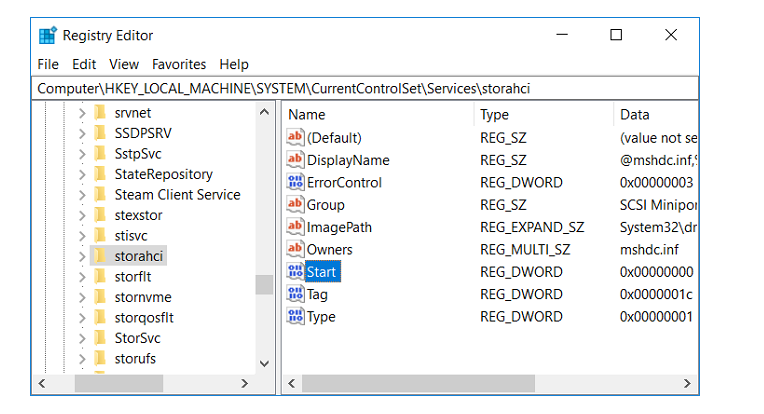Click the DWORD icon for Type value
Image resolution: width=764 pixels, height=414 pixels.
pos(295,317)
